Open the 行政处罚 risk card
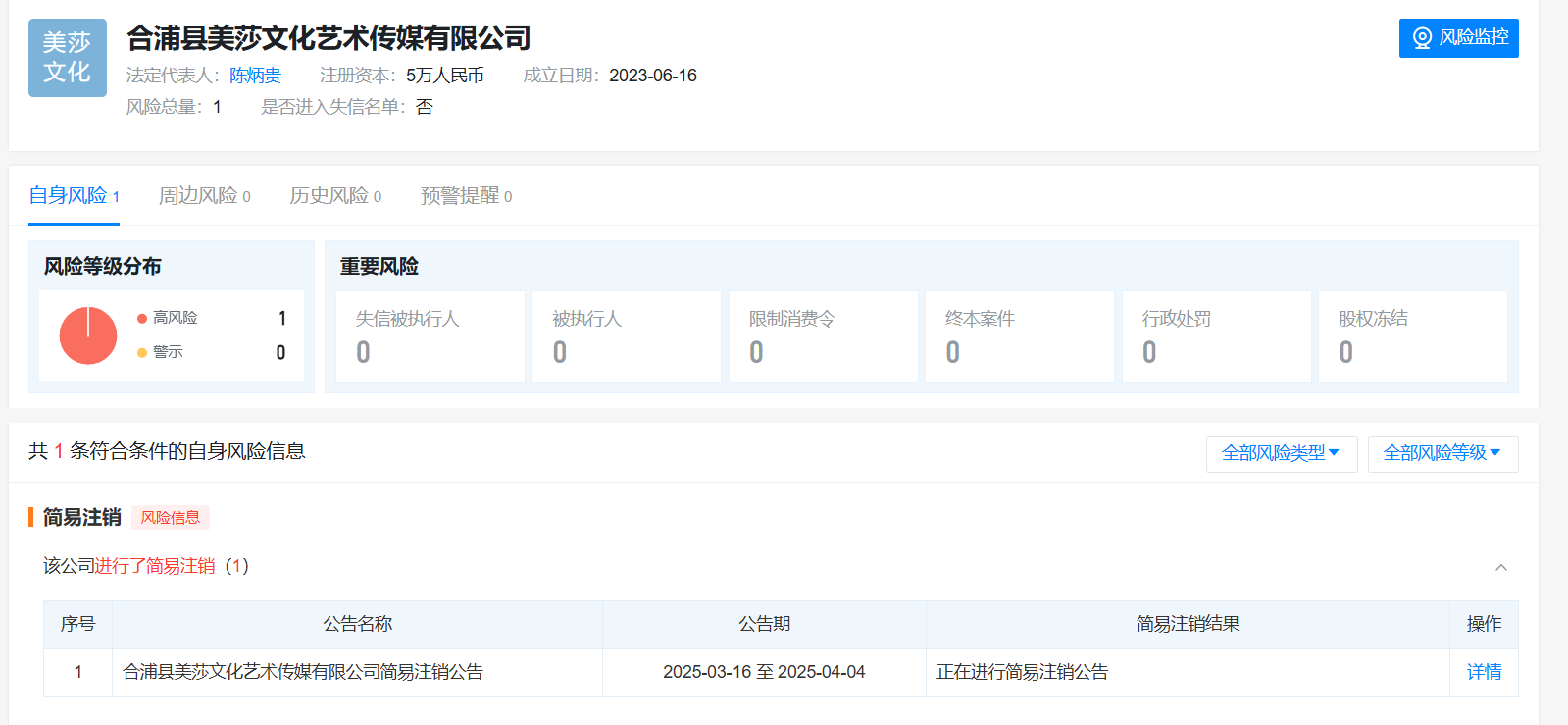Viewport: 1568px width, 725px height. click(x=1216, y=336)
